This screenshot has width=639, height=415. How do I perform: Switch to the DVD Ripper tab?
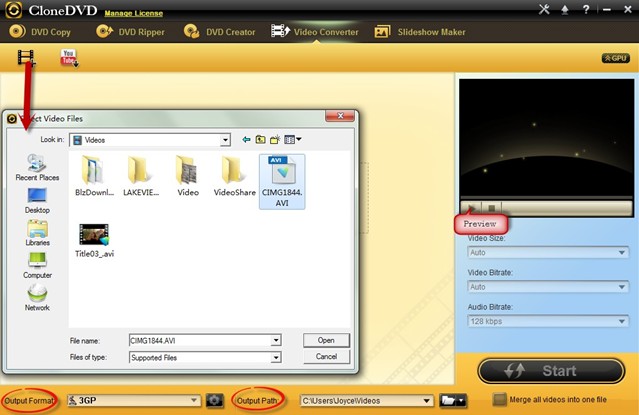pyautogui.click(x=130, y=32)
